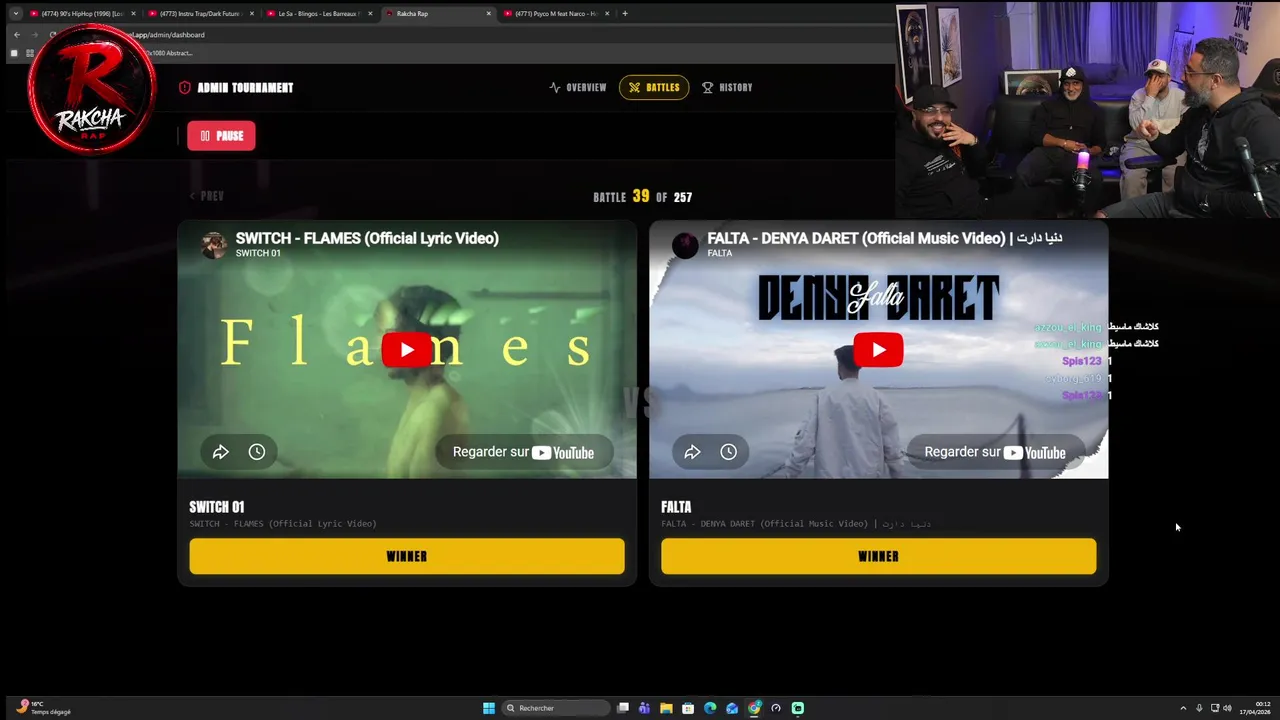Click the Admin Tournament title
Viewport: 1280px width, 720px height.
coord(245,88)
